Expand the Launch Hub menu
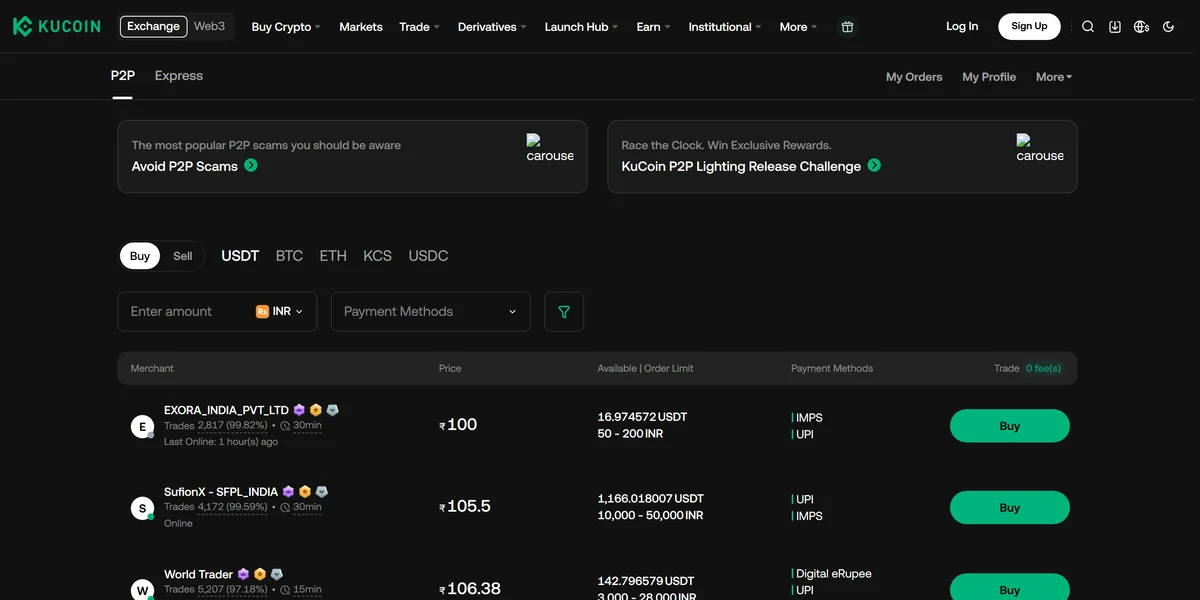1200x600 pixels. coord(581,27)
